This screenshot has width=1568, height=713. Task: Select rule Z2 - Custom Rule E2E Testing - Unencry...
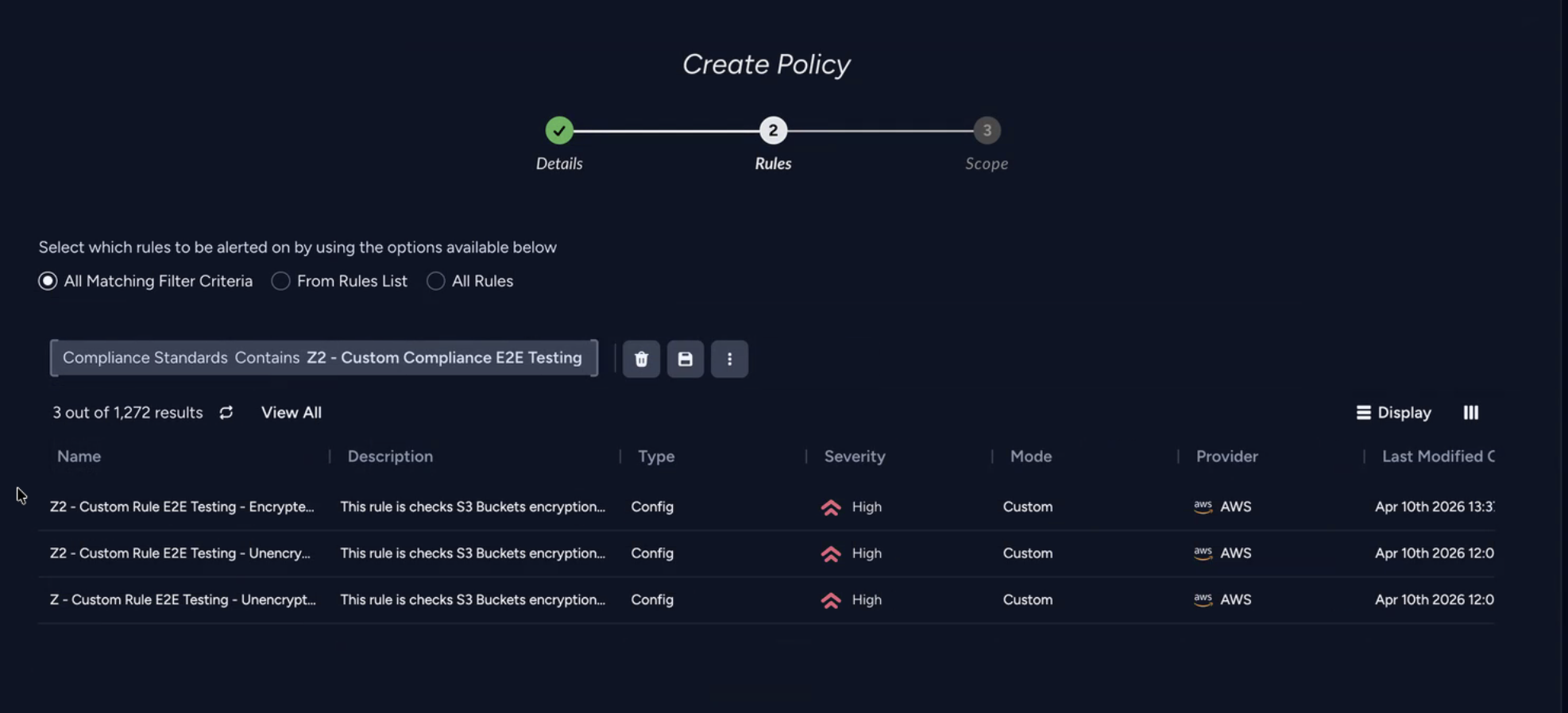coord(180,553)
